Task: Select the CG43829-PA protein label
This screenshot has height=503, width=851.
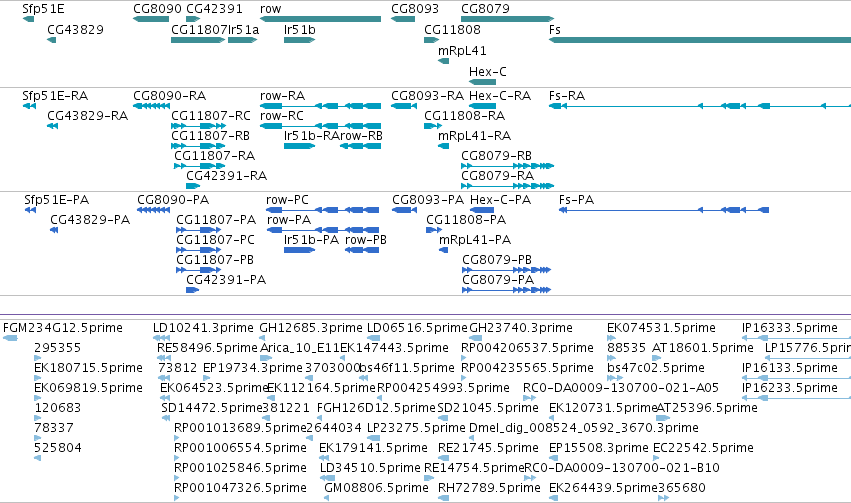Action: (x=90, y=220)
